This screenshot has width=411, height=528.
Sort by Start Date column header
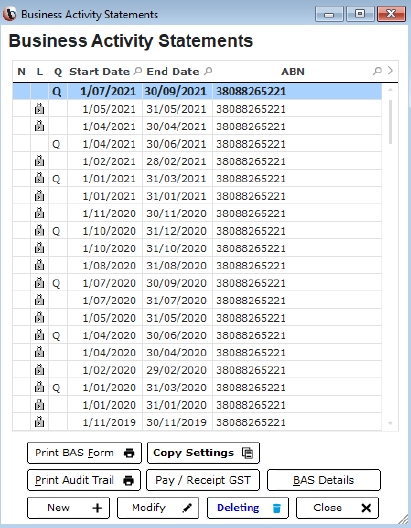tap(99, 71)
